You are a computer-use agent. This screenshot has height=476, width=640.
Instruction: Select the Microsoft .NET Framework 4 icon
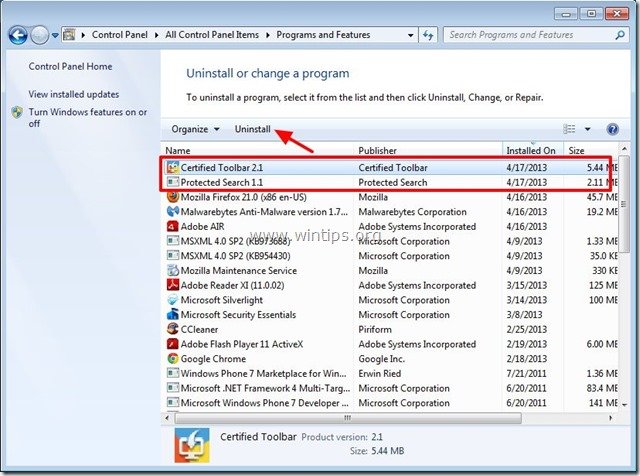coord(173,388)
